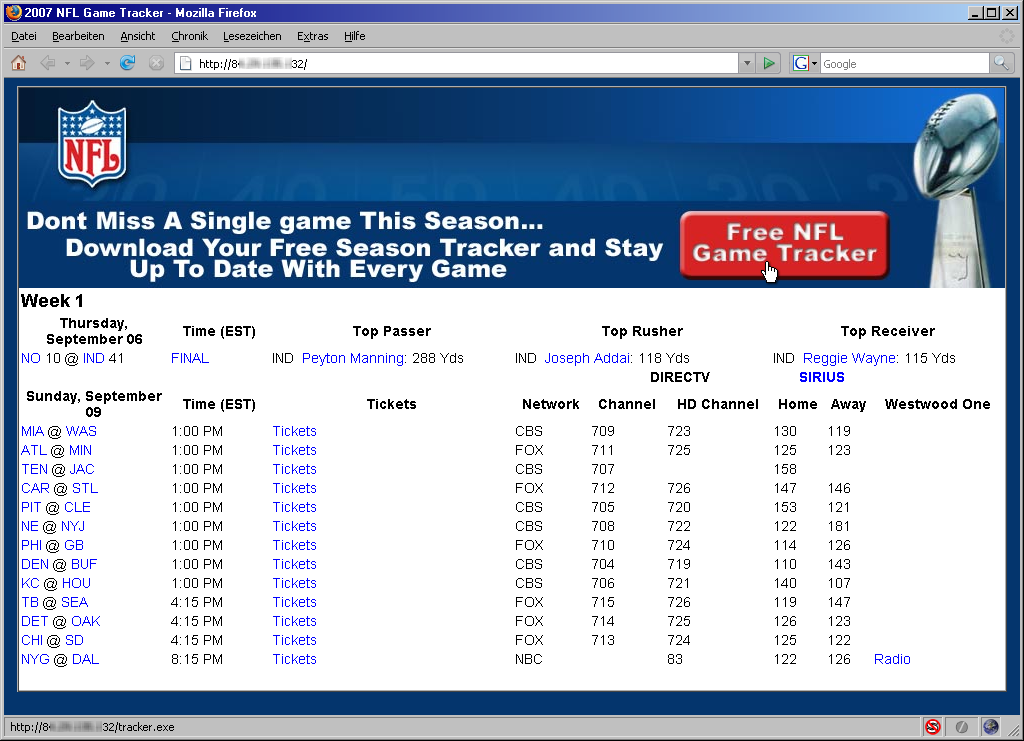Open the Chronik menu
This screenshot has height=741, width=1024.
point(189,36)
